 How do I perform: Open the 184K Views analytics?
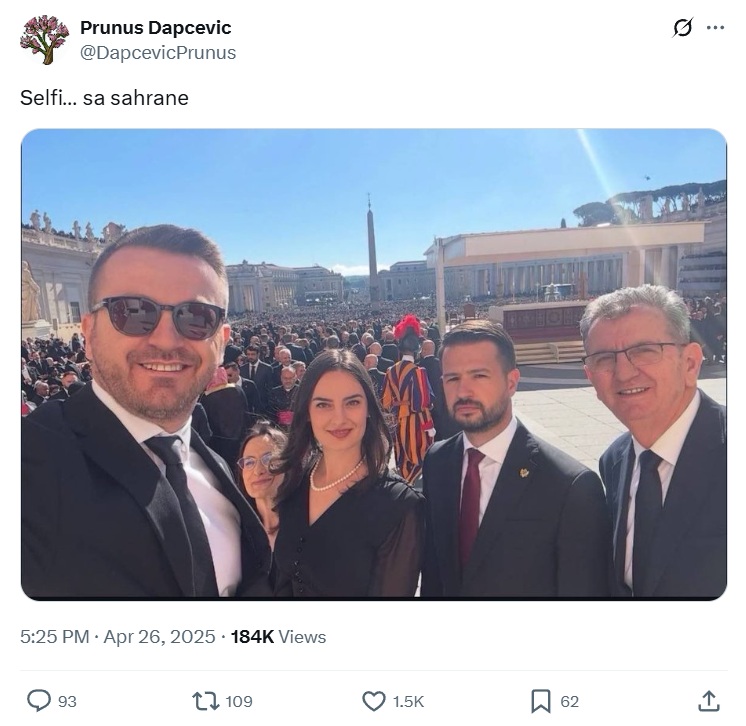(x=278, y=637)
